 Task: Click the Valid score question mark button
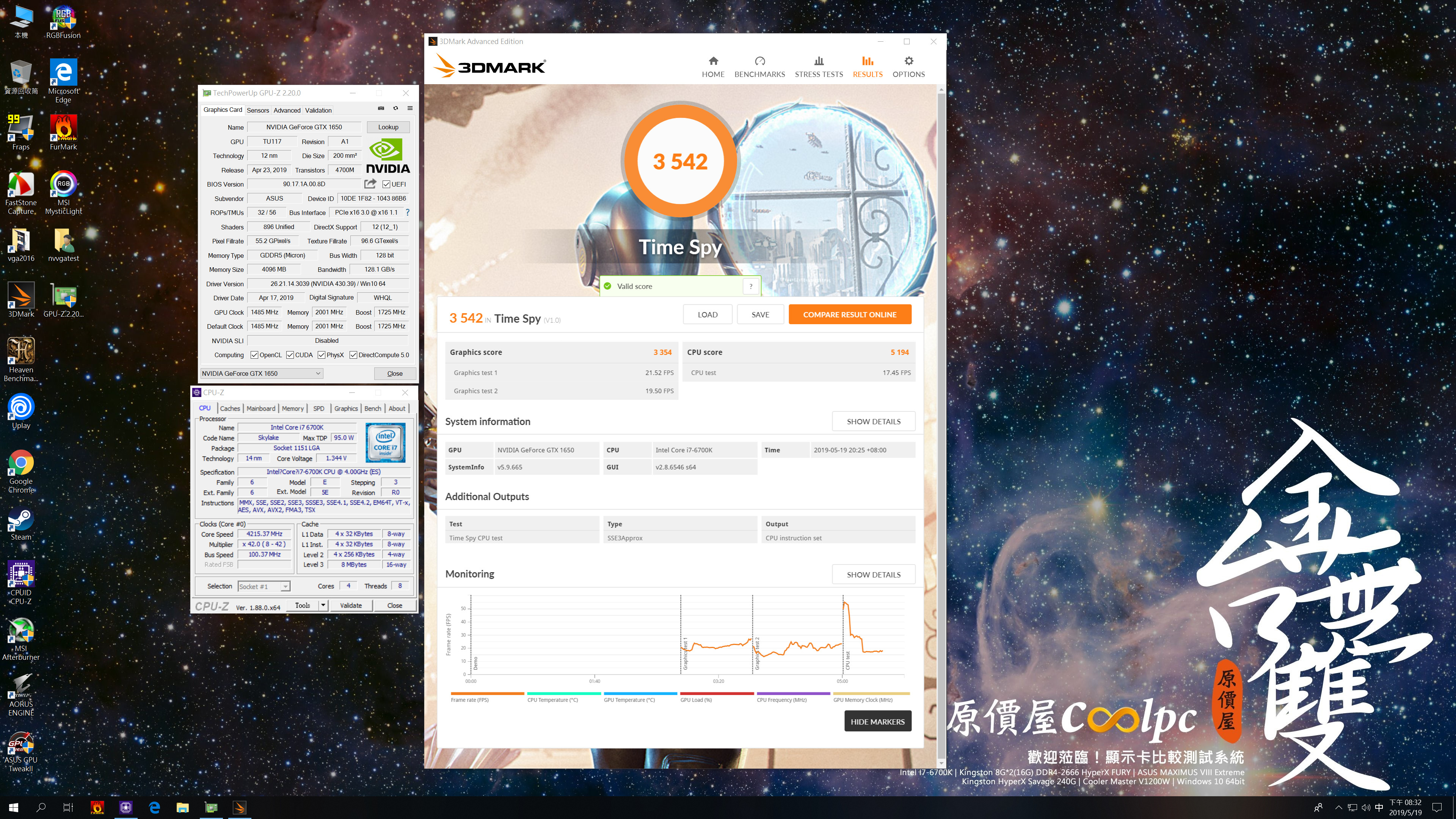click(x=751, y=287)
